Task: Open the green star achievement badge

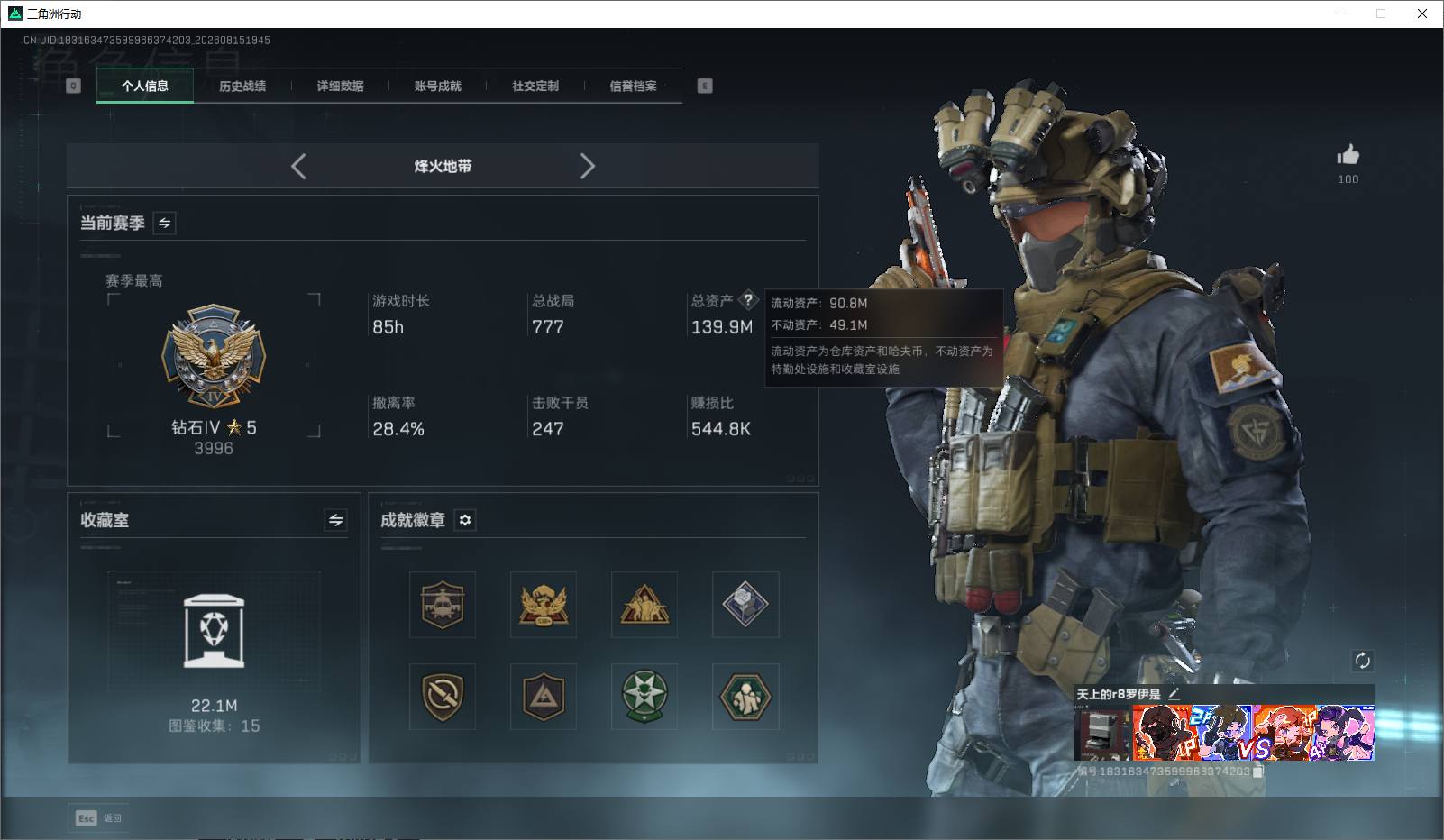Action: pos(644,697)
